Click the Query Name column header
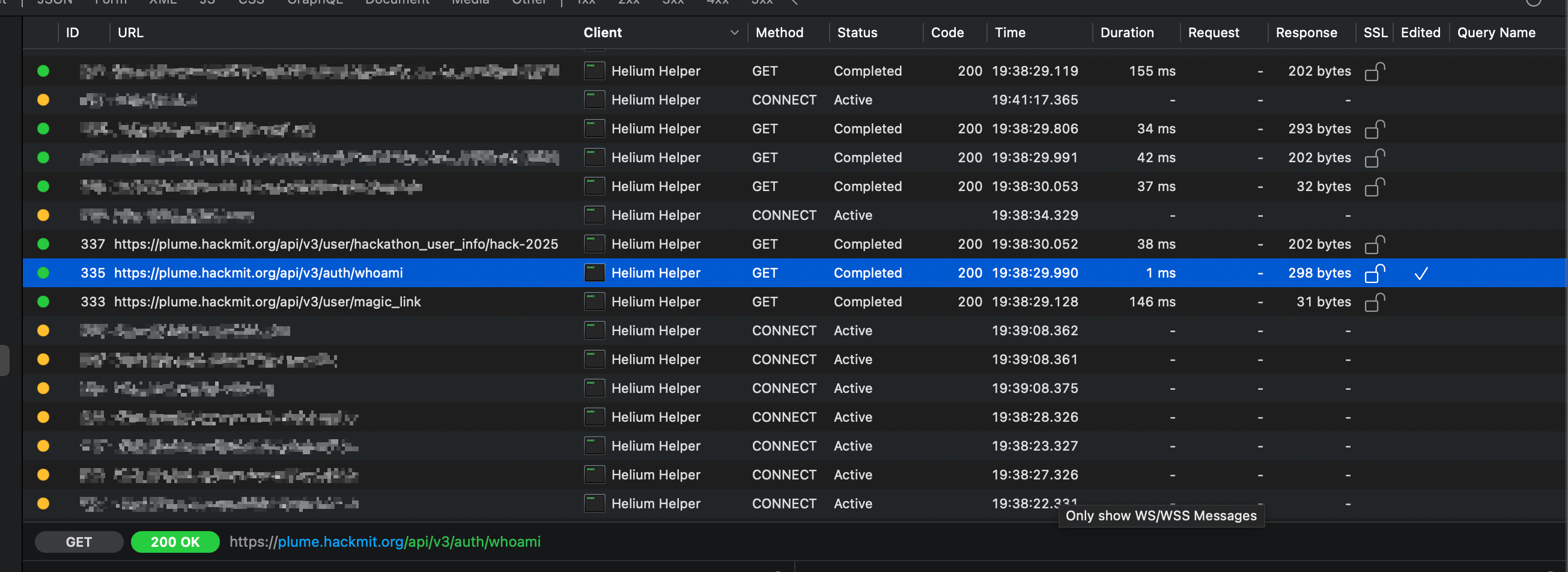Viewport: 1568px width, 572px height. 1495,33
